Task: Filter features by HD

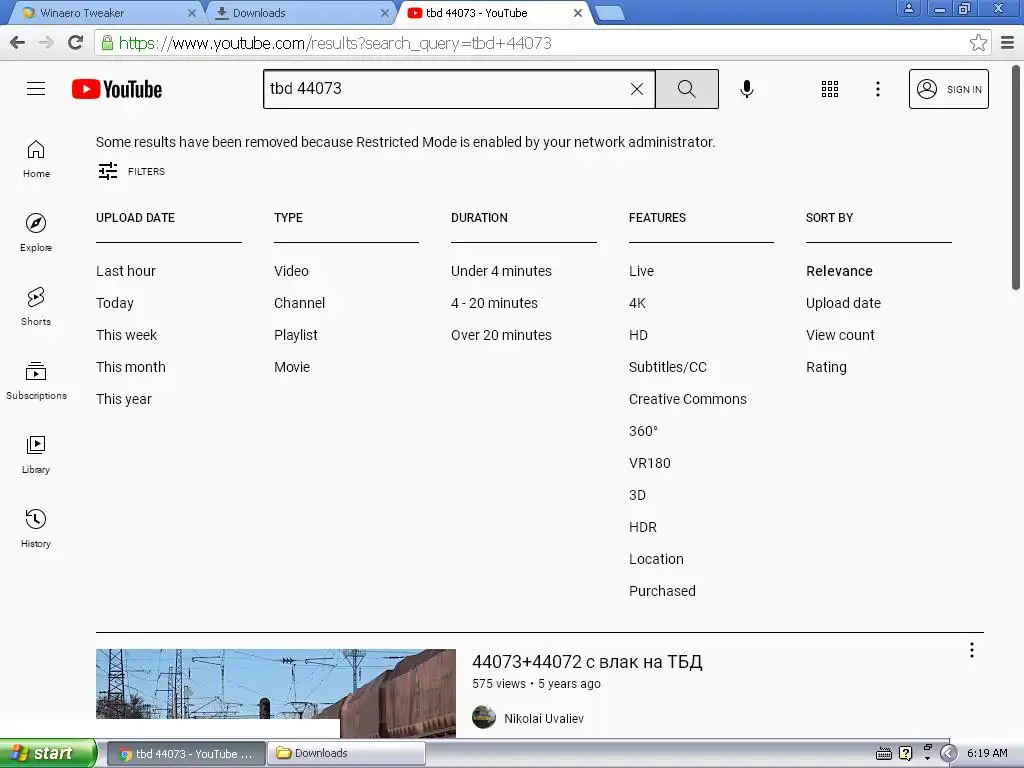Action: point(639,335)
